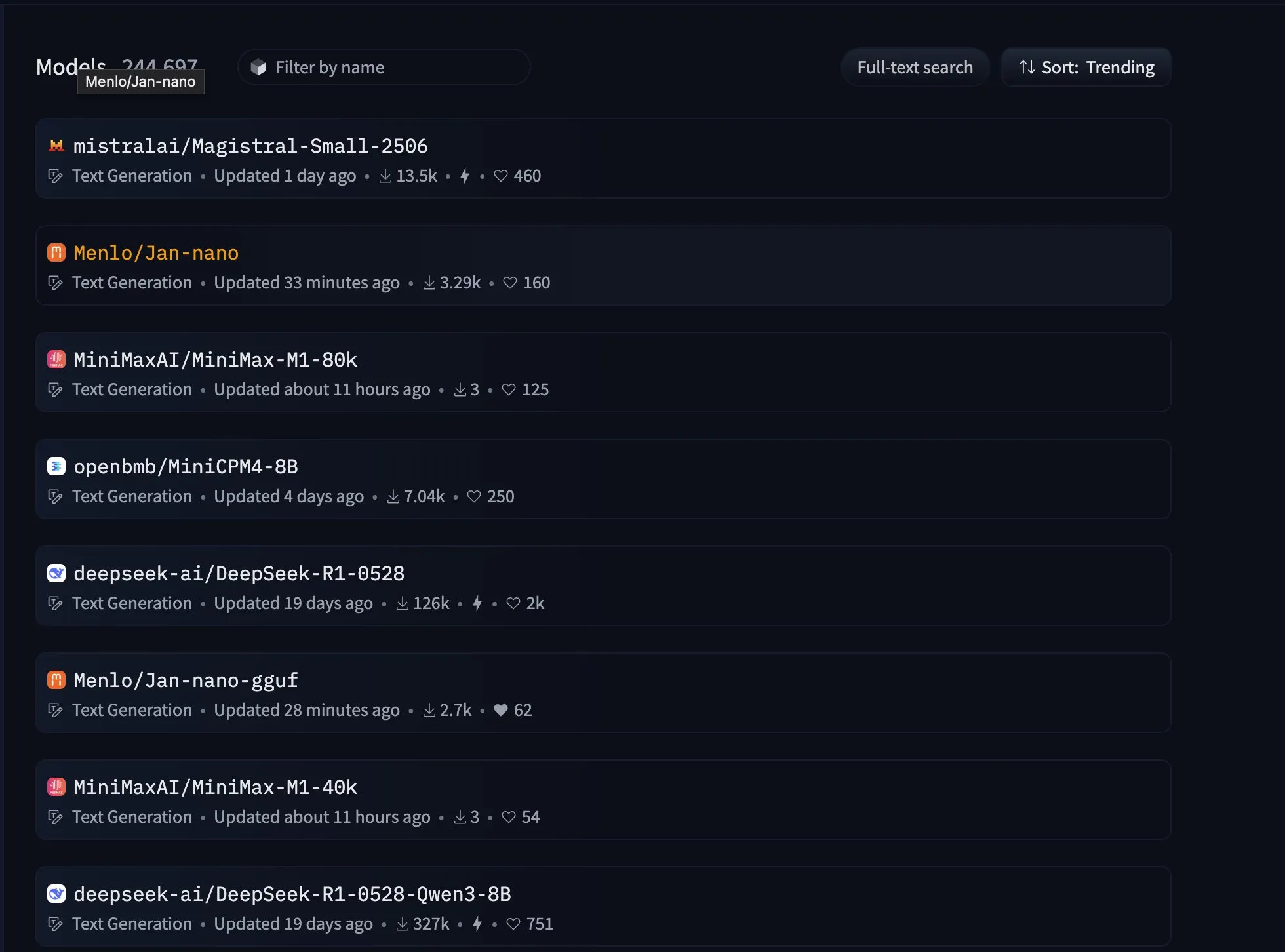Click the Menlo avatar beside Jan-nano-gguf

(56, 680)
